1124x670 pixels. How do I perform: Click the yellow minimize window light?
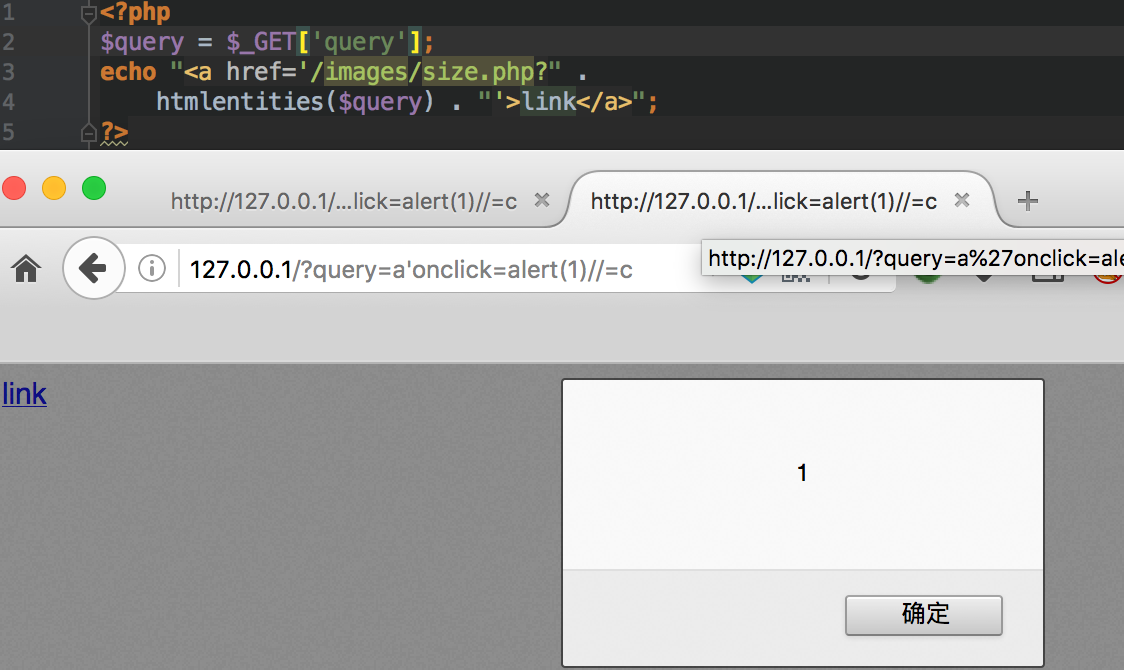point(54,188)
